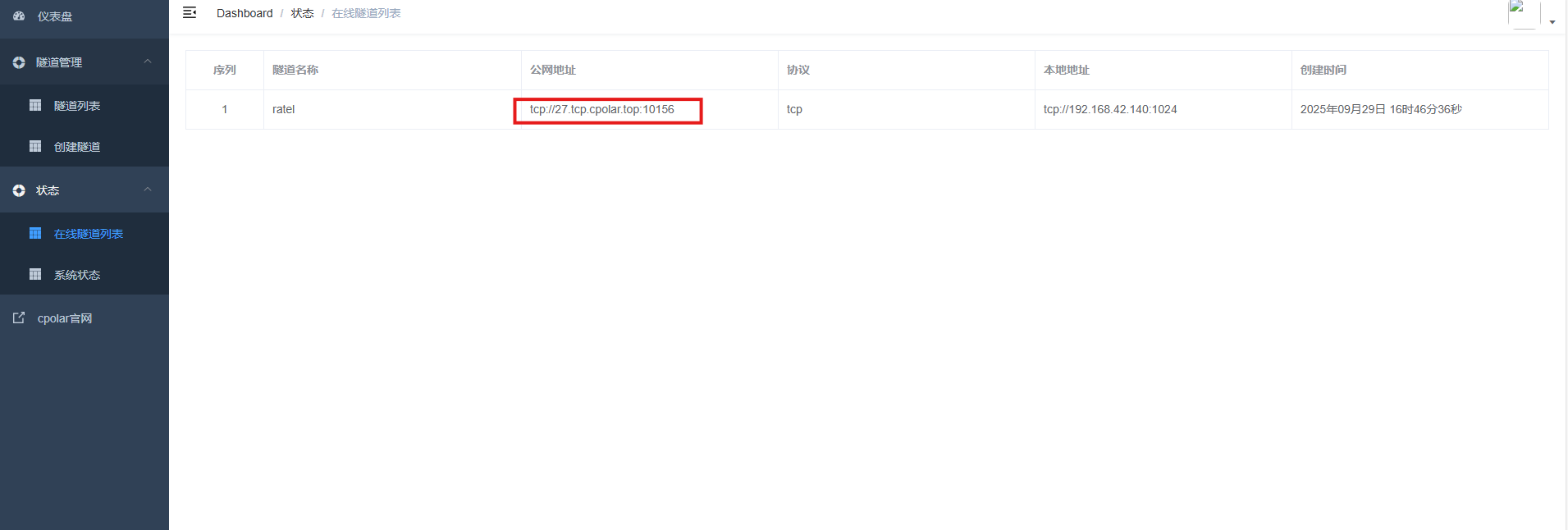Viewport: 1568px width, 530px height.
Task: Open the cpolar官网 link
Action: (x=65, y=318)
